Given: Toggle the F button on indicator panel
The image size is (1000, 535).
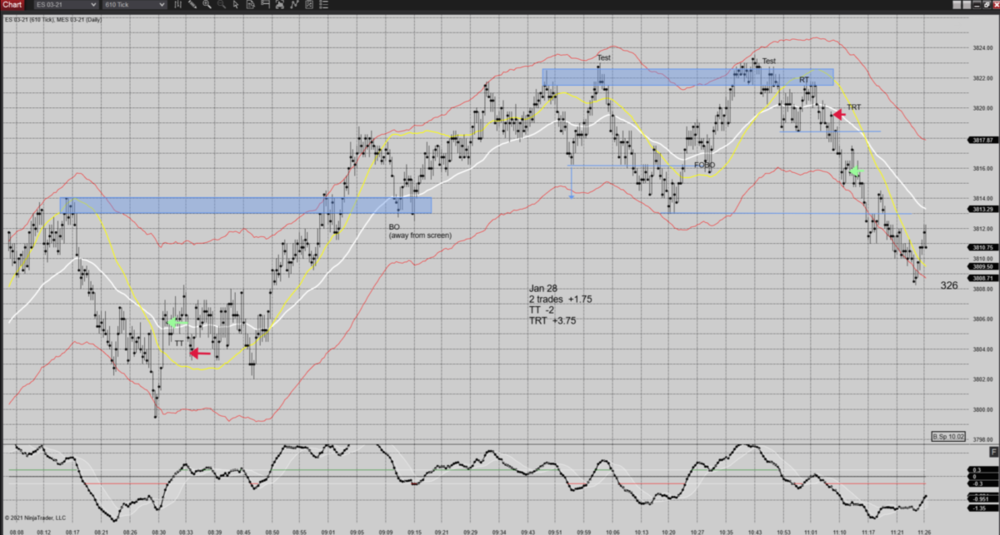Looking at the screenshot, I should point(992,453).
